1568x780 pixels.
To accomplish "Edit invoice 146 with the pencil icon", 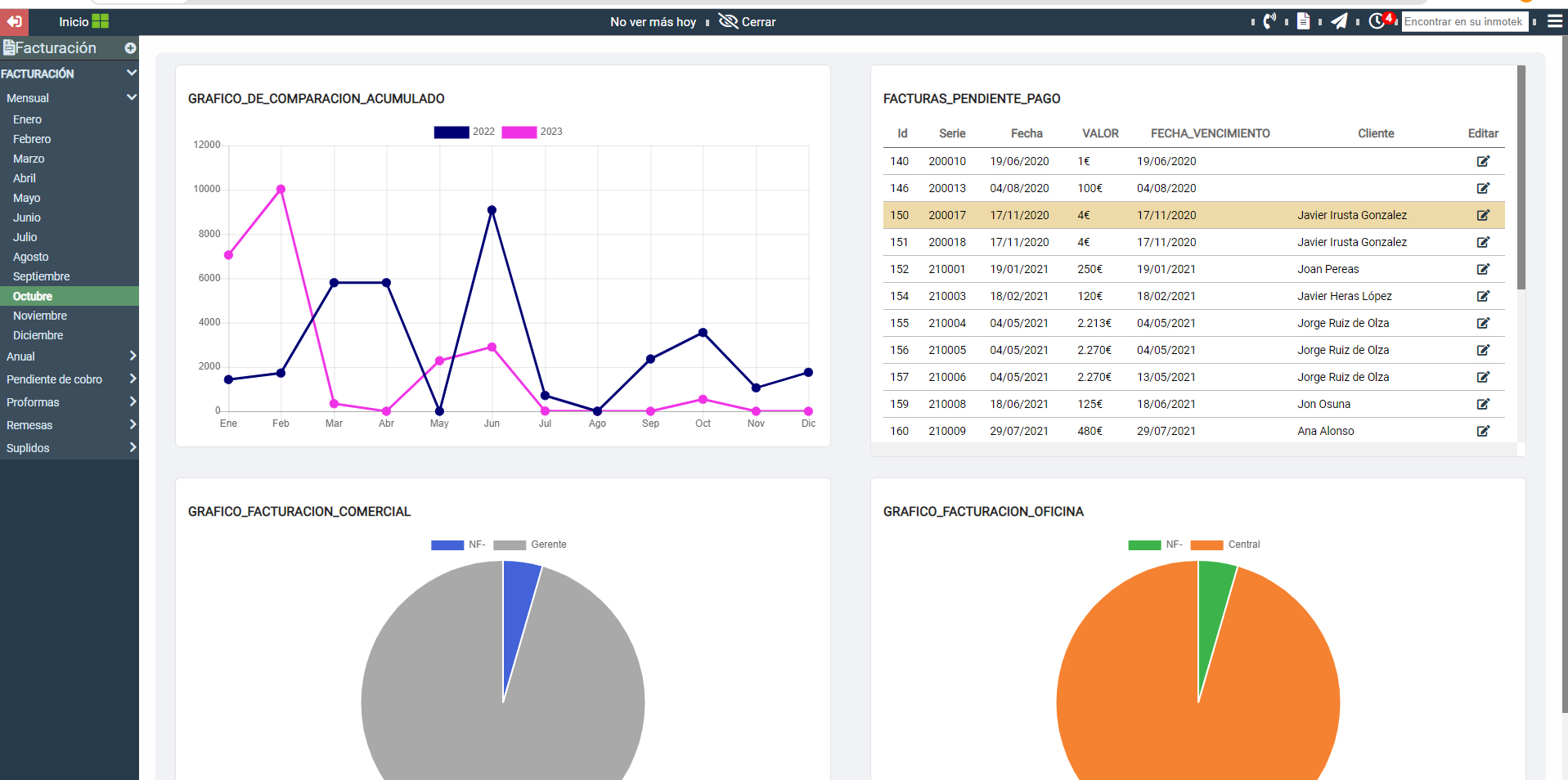I will 1483,188.
